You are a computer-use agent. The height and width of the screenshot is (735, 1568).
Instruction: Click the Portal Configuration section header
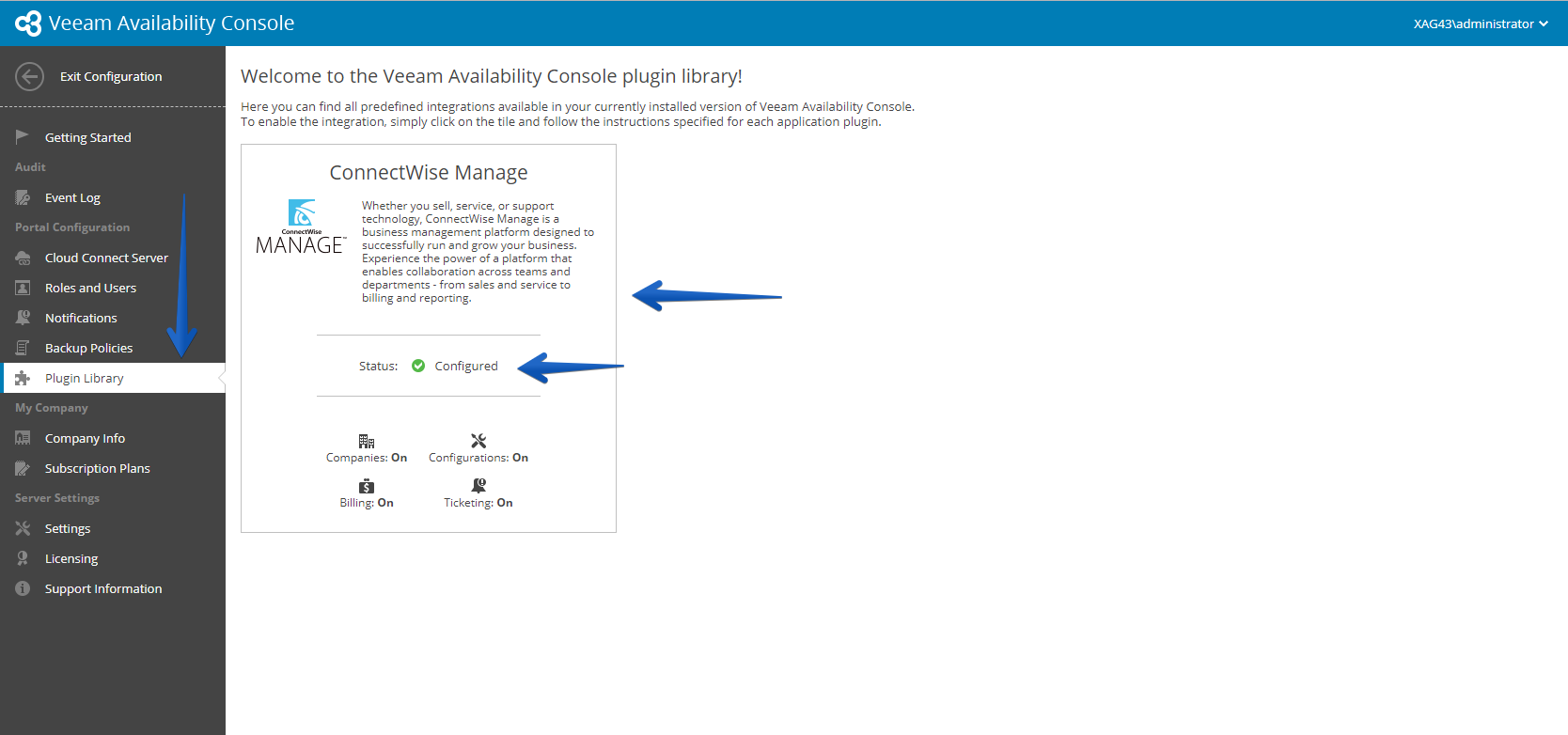(72, 227)
